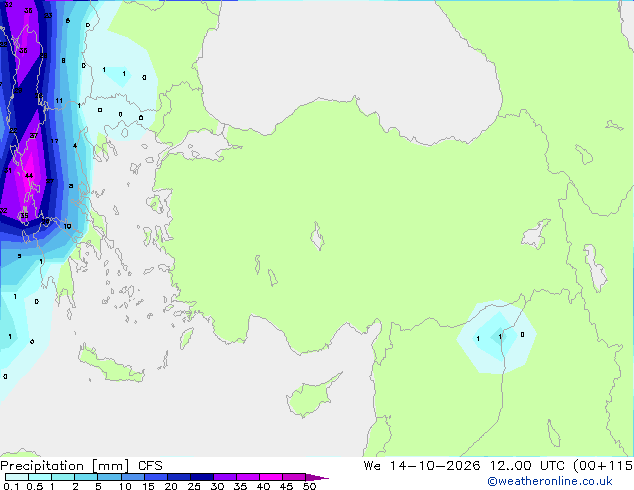Click the '11' precipitation value on the map
The height and width of the screenshot is (490, 634).
coord(59,101)
